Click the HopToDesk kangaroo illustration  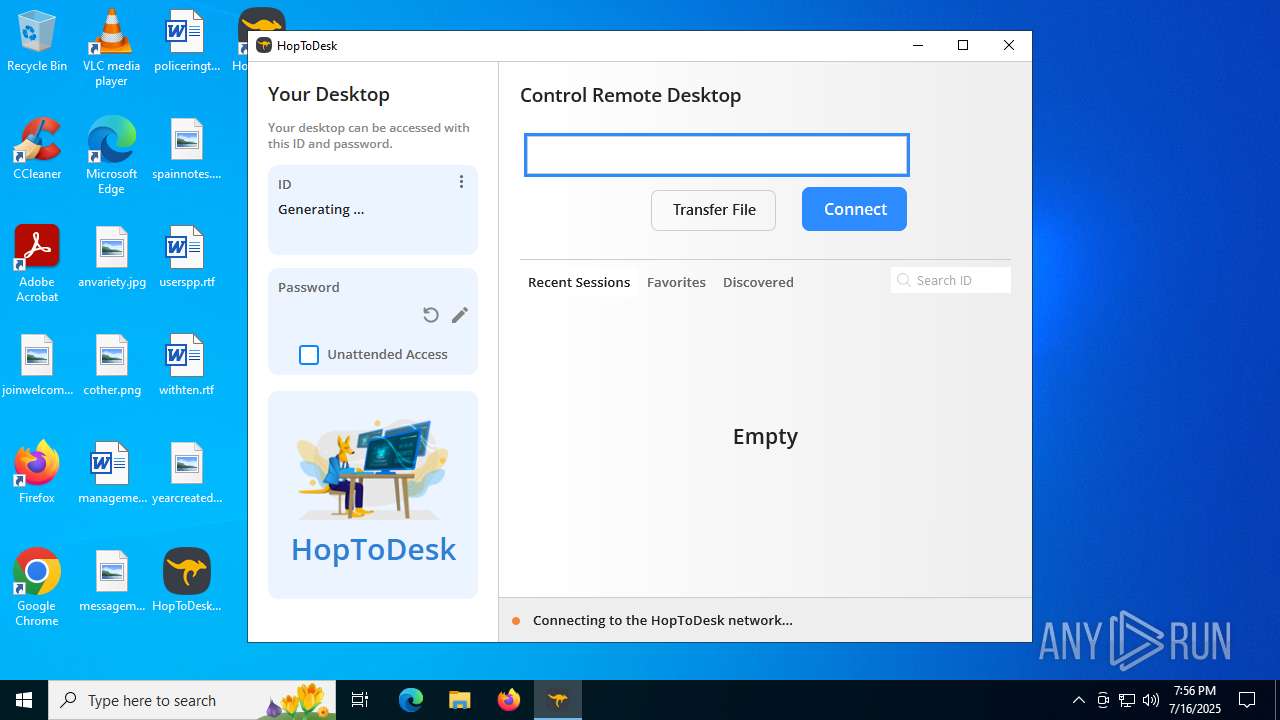point(373,469)
